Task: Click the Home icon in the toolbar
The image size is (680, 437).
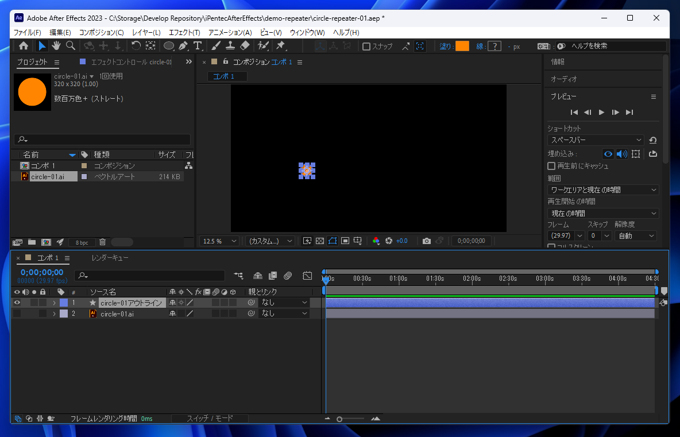Action: [24, 46]
